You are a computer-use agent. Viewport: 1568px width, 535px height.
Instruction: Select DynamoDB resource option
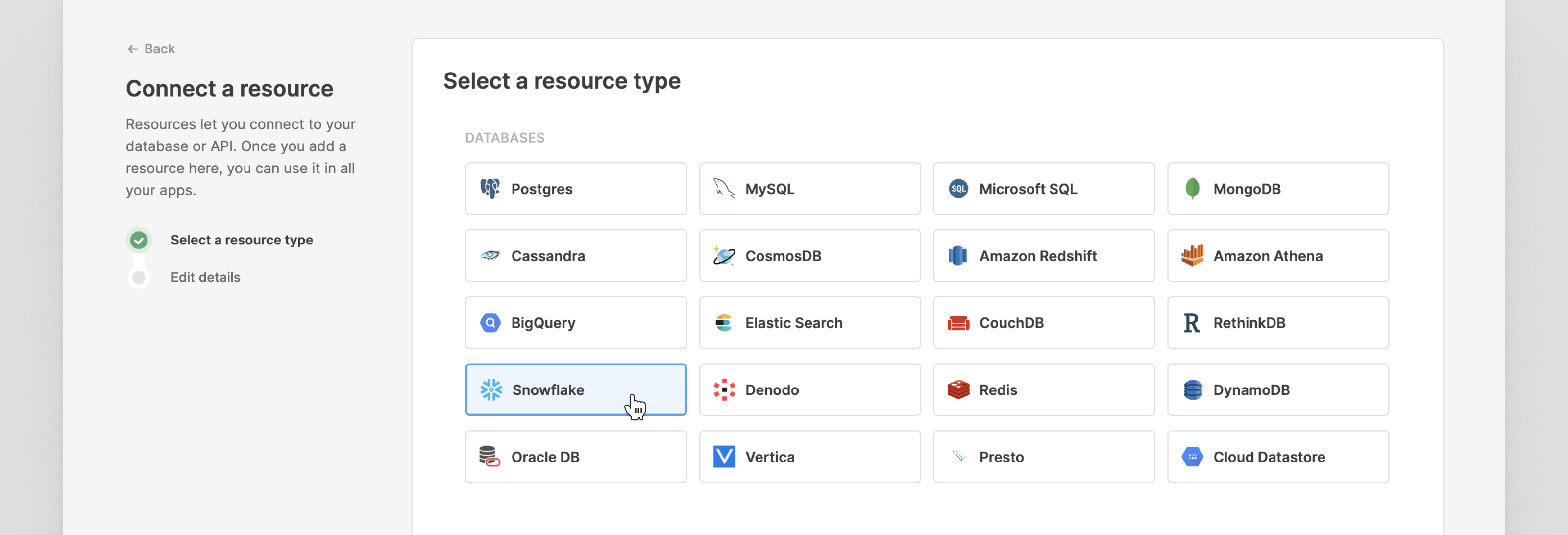[1277, 389]
